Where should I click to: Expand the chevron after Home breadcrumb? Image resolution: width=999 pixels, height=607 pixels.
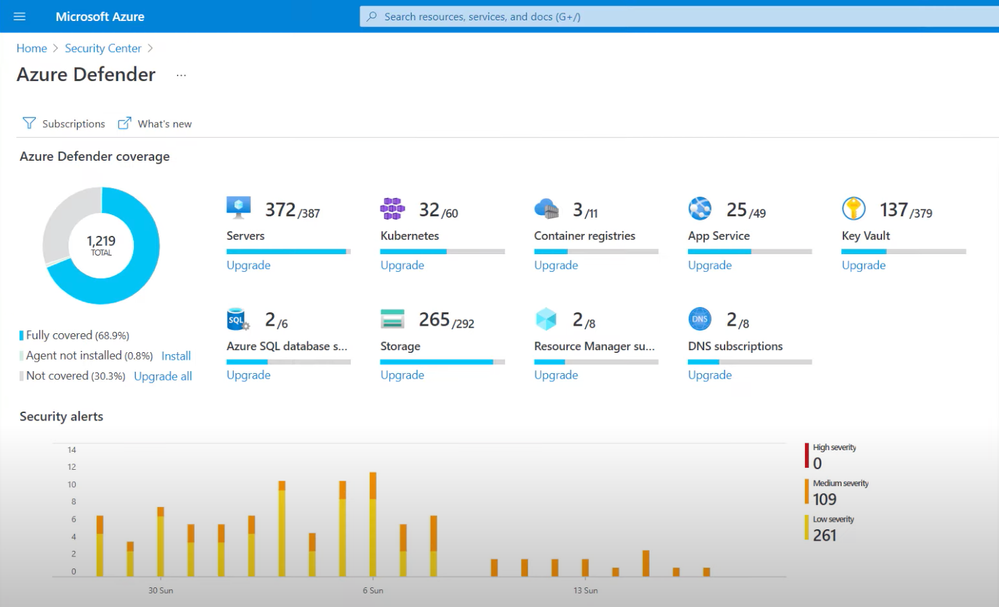(55, 48)
